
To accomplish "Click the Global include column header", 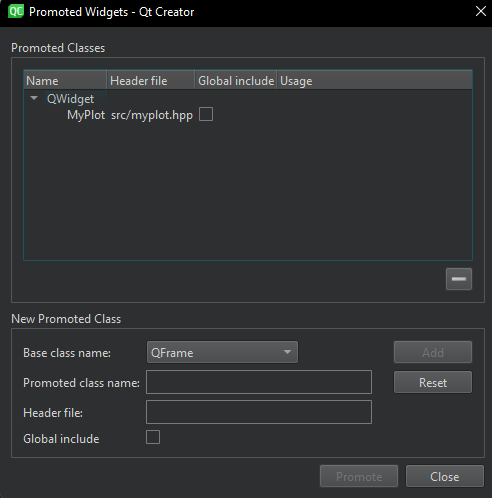I will point(236,81).
